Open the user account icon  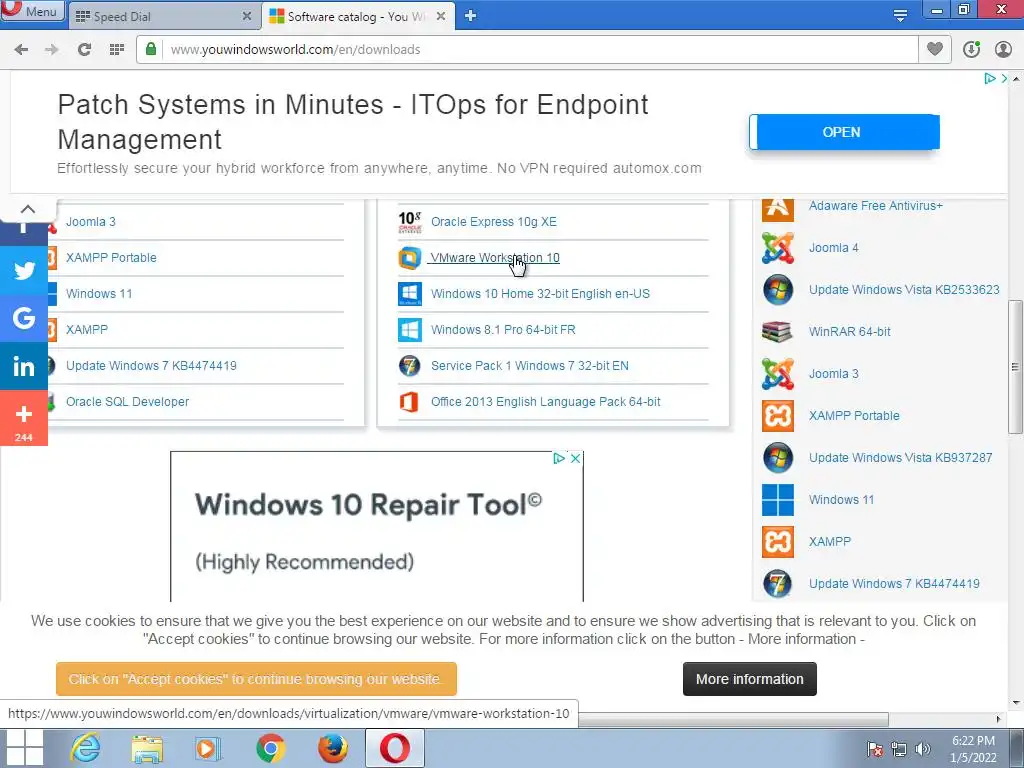click(1003, 50)
